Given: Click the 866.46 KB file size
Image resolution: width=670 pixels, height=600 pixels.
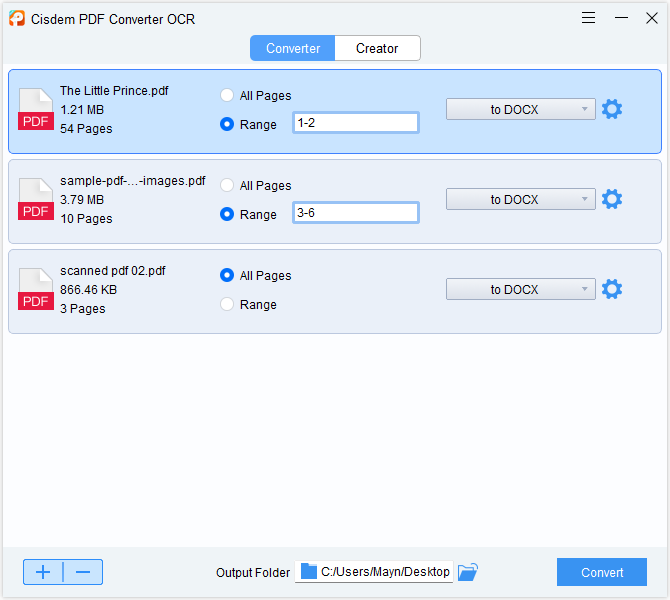Looking at the screenshot, I should click(88, 290).
